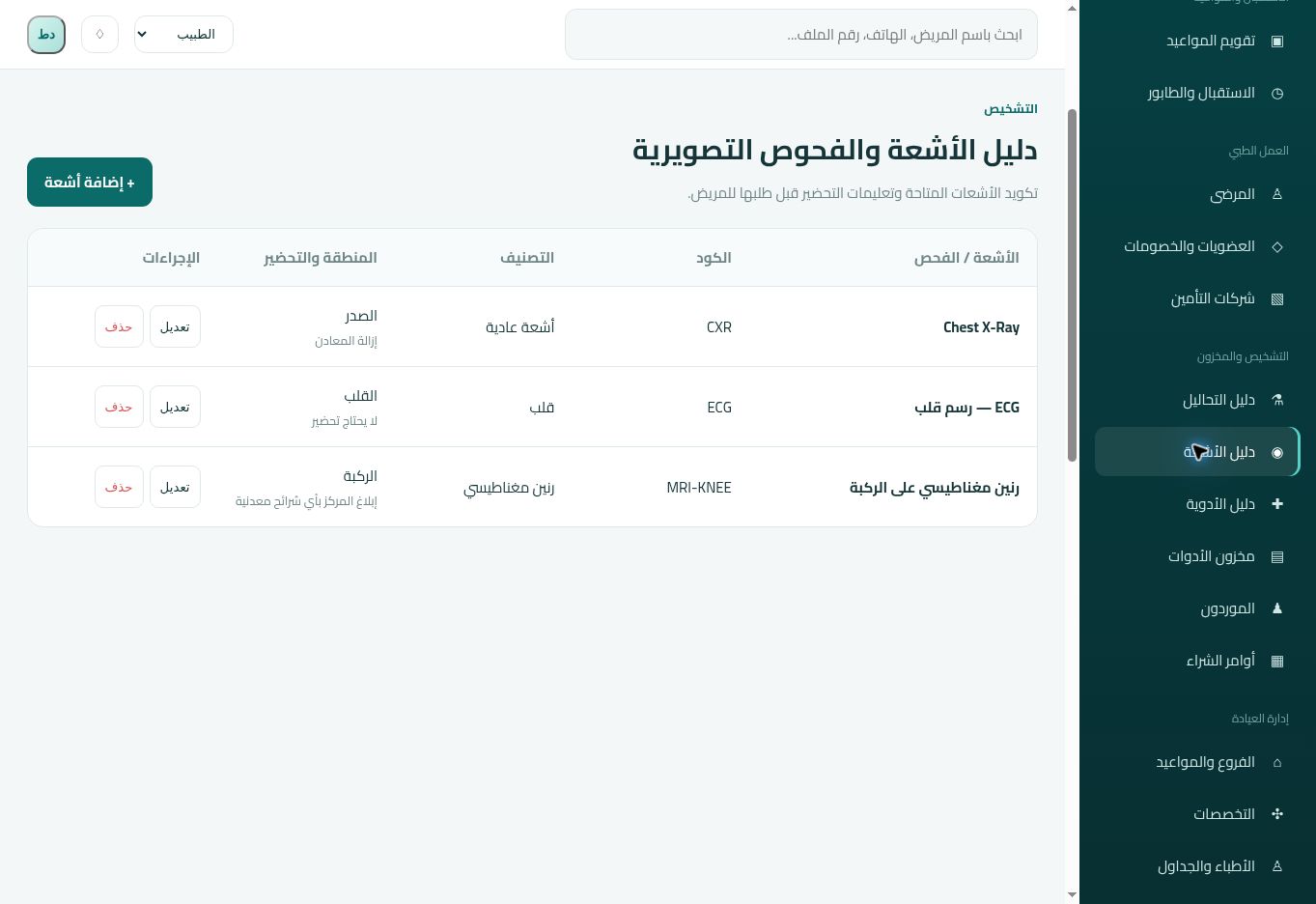This screenshot has height=904, width=1316.
Task: Click the icon beside مخزون الأدوات
Action: coord(1277,556)
